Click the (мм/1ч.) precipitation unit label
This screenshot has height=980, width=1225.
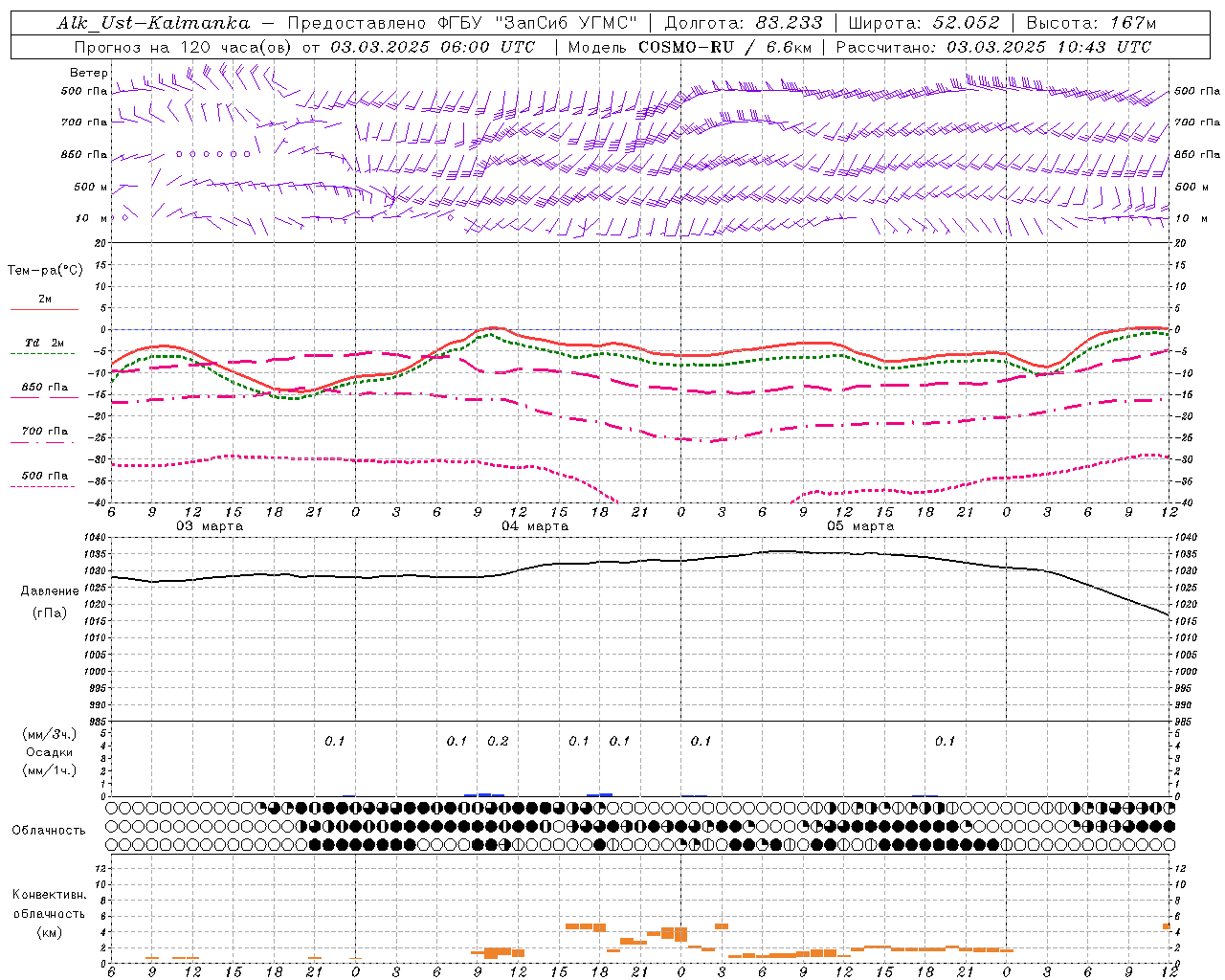coord(50,770)
